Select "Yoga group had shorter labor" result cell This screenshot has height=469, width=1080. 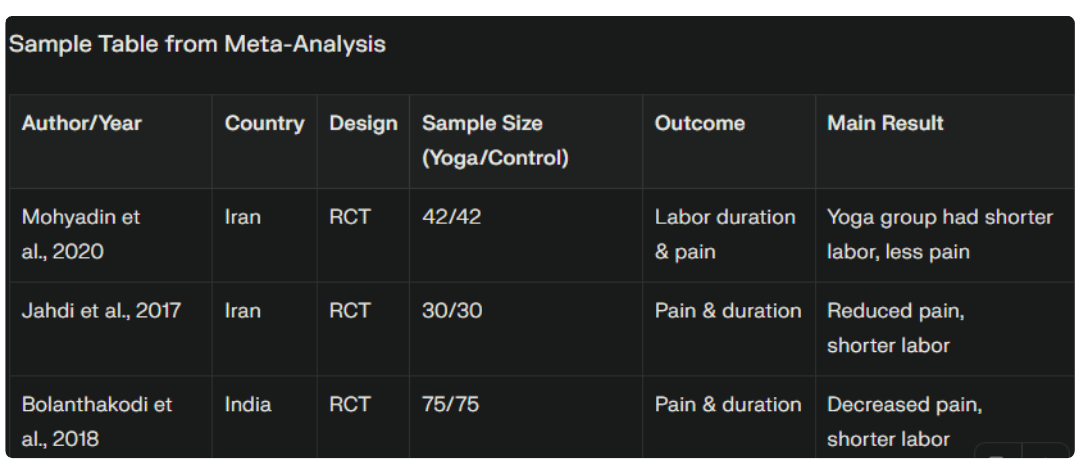(x=939, y=234)
